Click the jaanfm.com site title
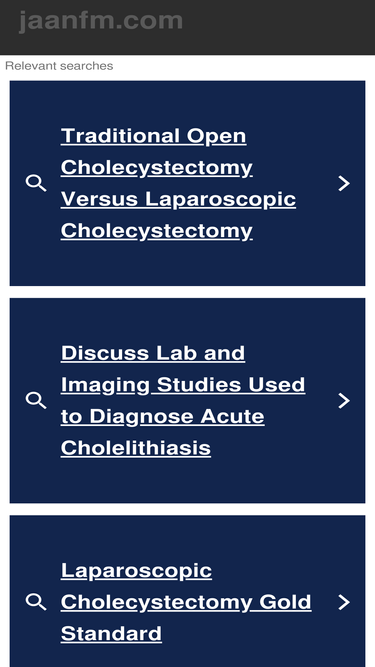This screenshot has width=375, height=667. (x=101, y=21)
